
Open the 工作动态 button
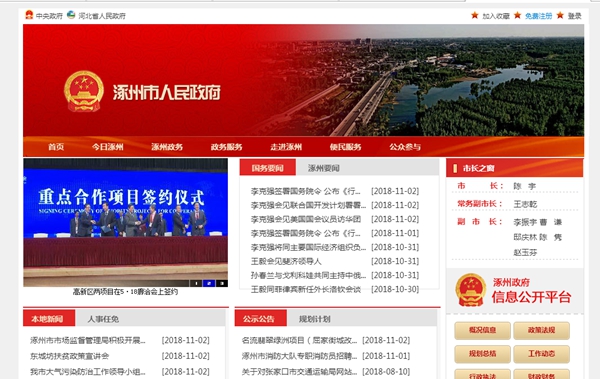pyautogui.click(x=541, y=354)
